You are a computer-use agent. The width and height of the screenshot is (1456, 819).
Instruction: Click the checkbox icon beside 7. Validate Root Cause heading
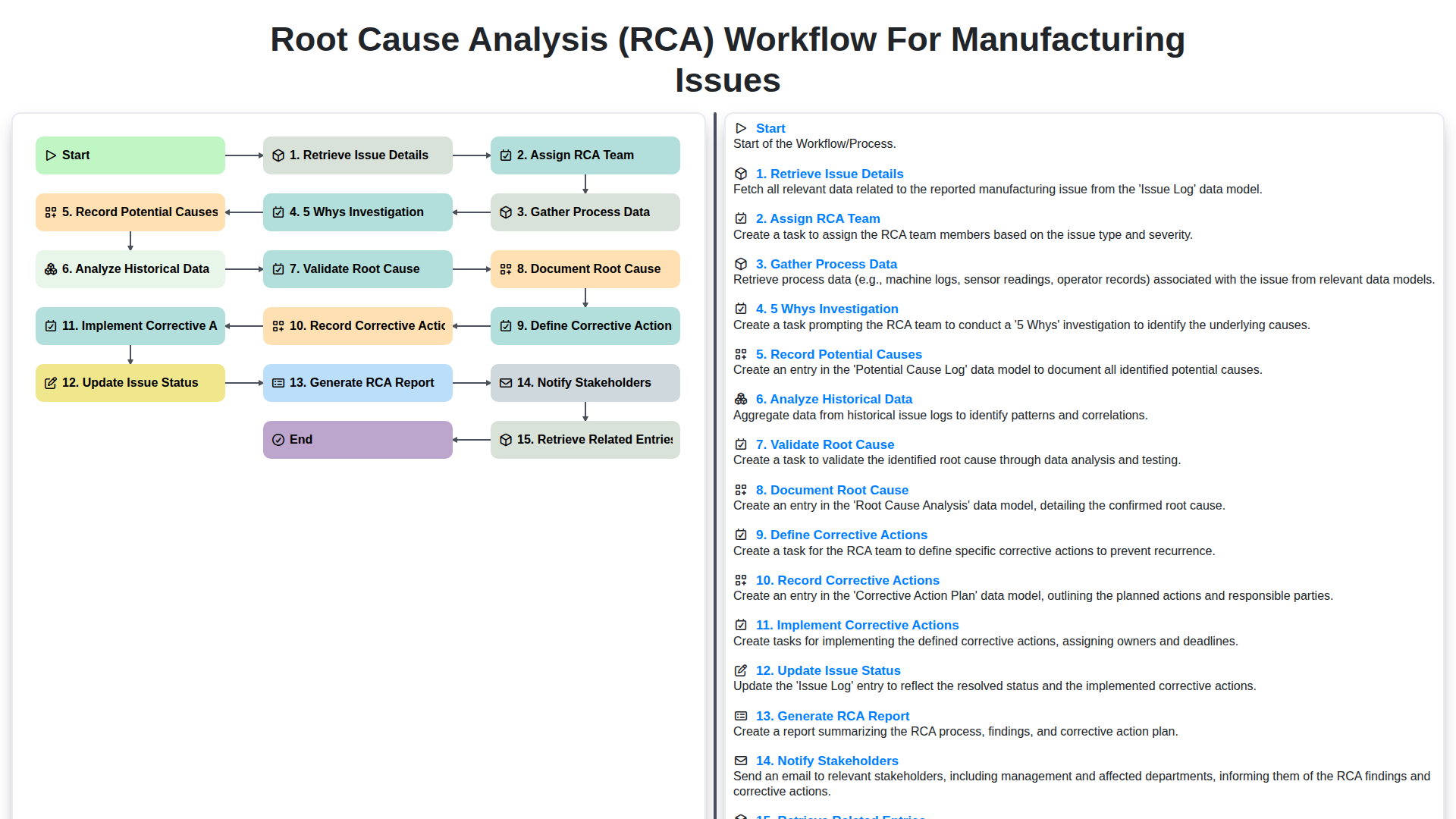[x=741, y=444]
